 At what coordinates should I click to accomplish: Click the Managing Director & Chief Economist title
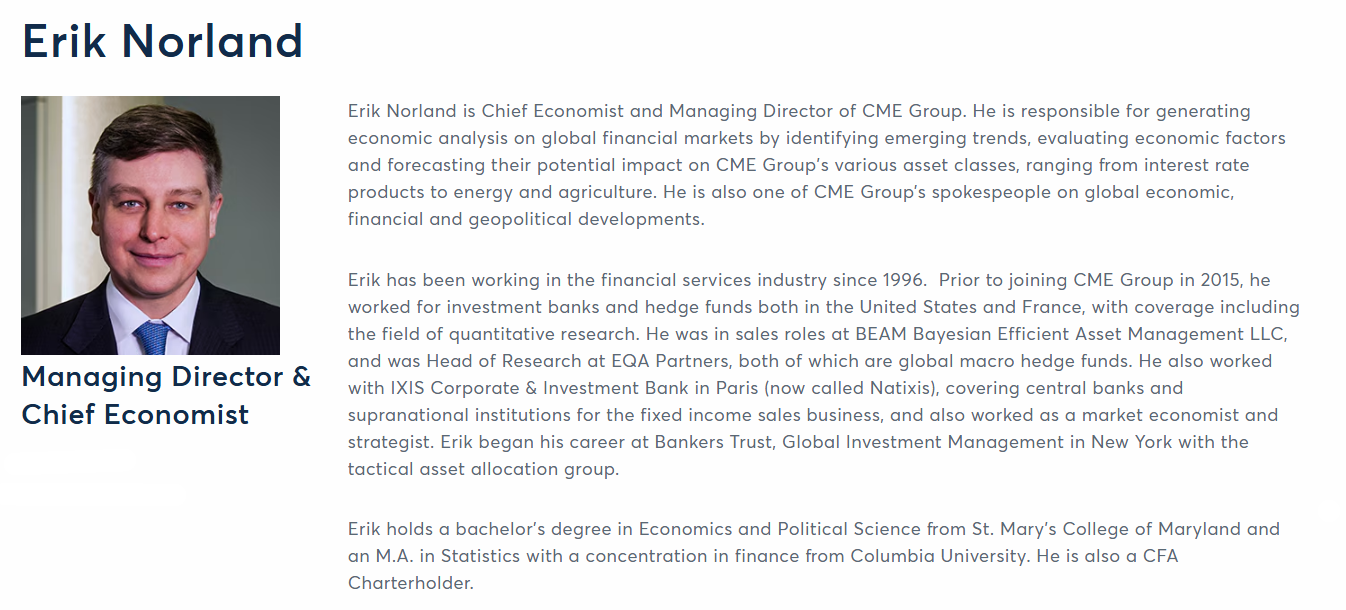pos(166,395)
